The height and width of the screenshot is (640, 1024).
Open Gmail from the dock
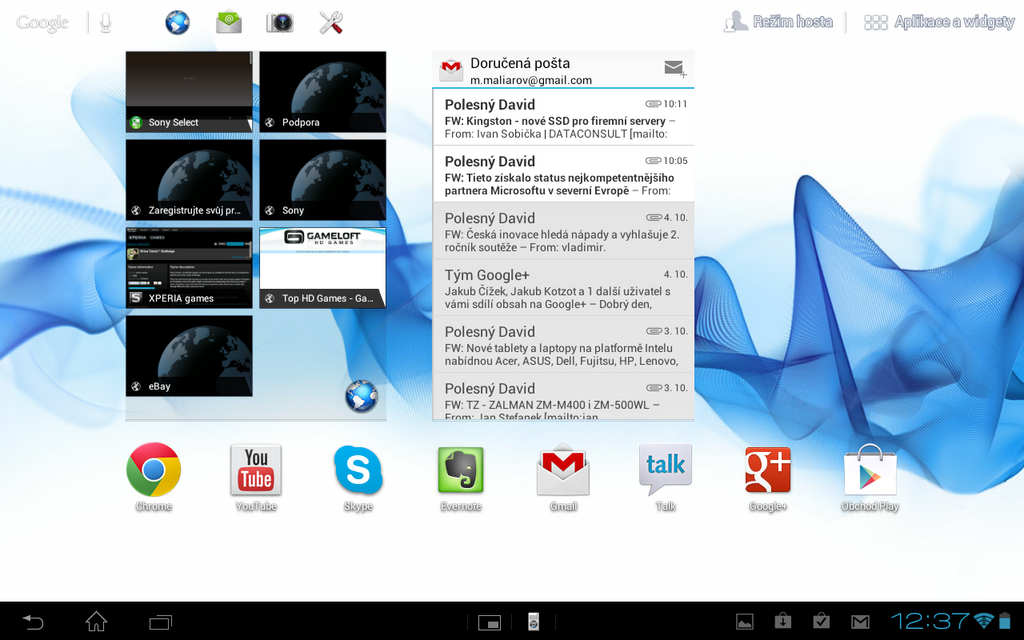[x=562, y=470]
